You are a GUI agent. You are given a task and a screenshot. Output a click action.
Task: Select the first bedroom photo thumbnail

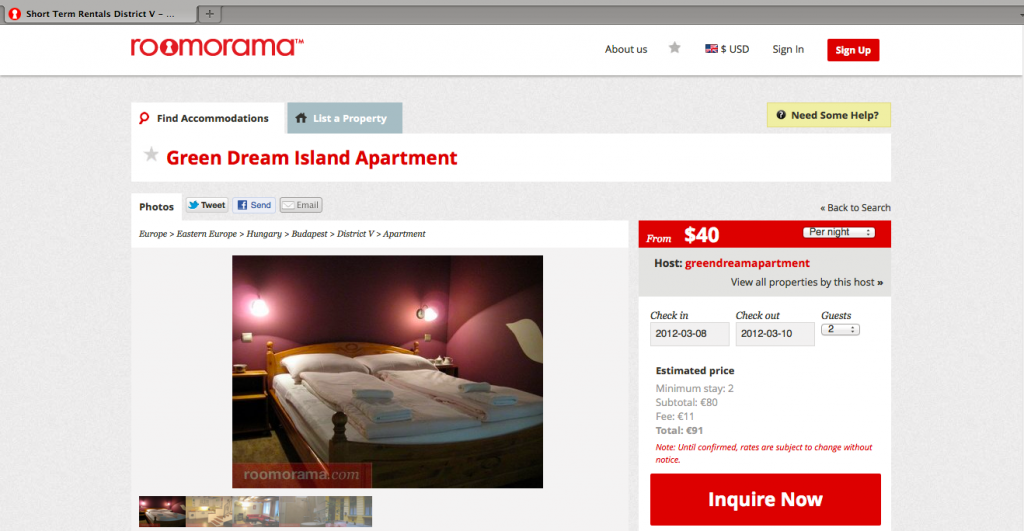162,511
